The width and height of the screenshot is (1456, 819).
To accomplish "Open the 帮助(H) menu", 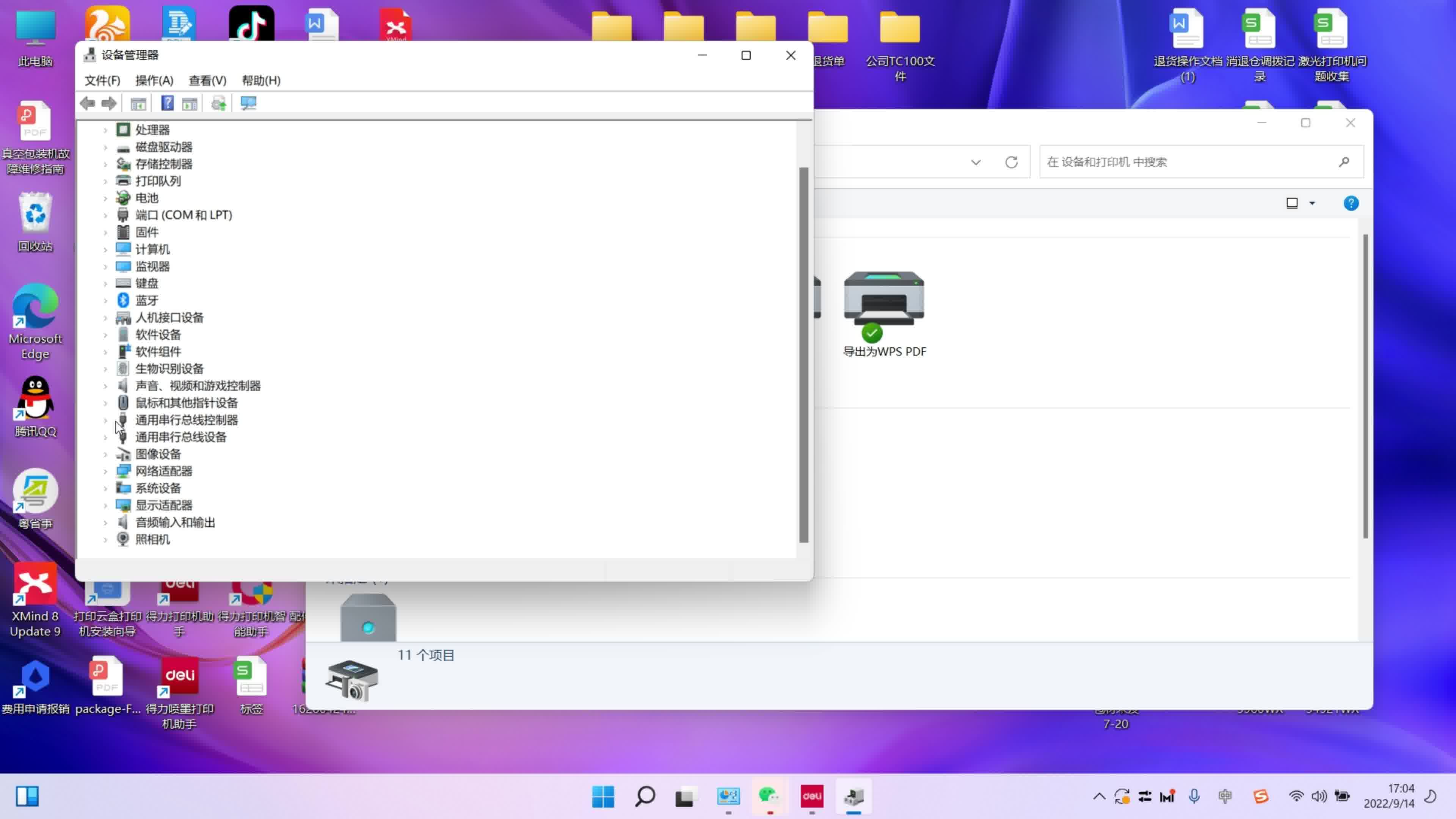I will [261, 81].
